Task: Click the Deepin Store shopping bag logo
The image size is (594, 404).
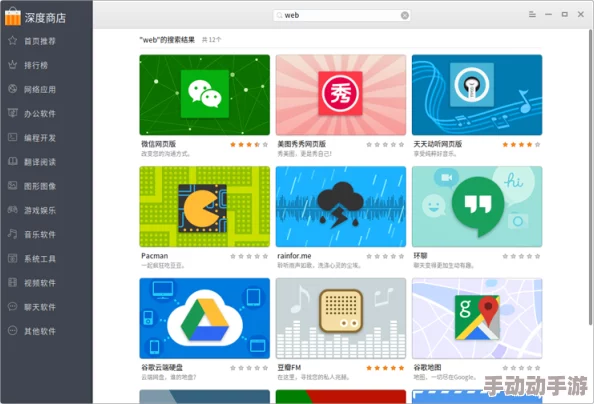Action: pyautogui.click(x=13, y=17)
